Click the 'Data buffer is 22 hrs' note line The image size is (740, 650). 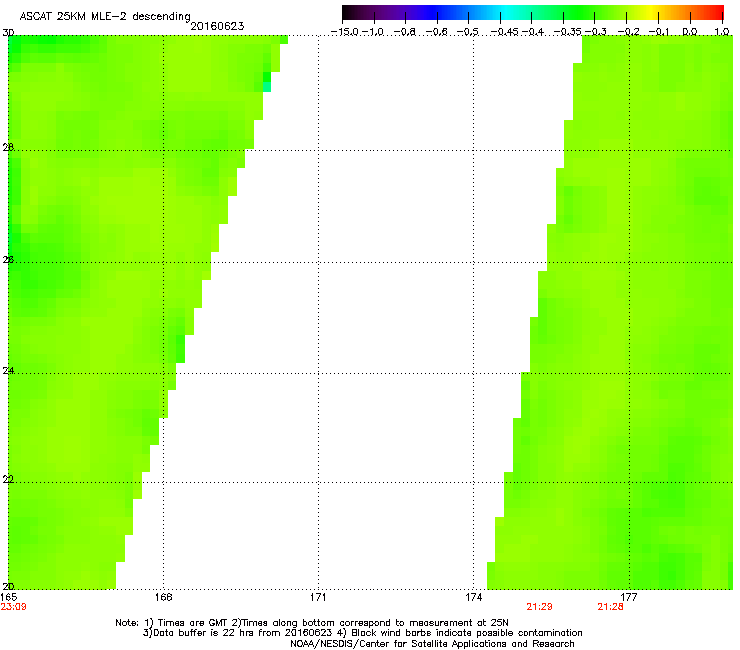point(362,633)
